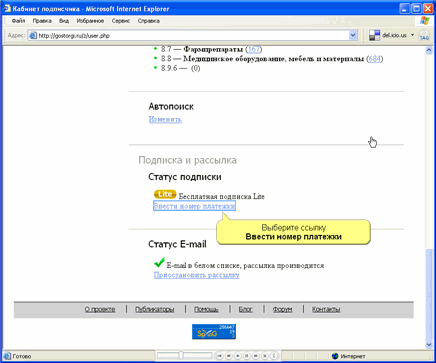Click the TAG toolbar button icon
This screenshot has width=436, height=363.
[424, 35]
